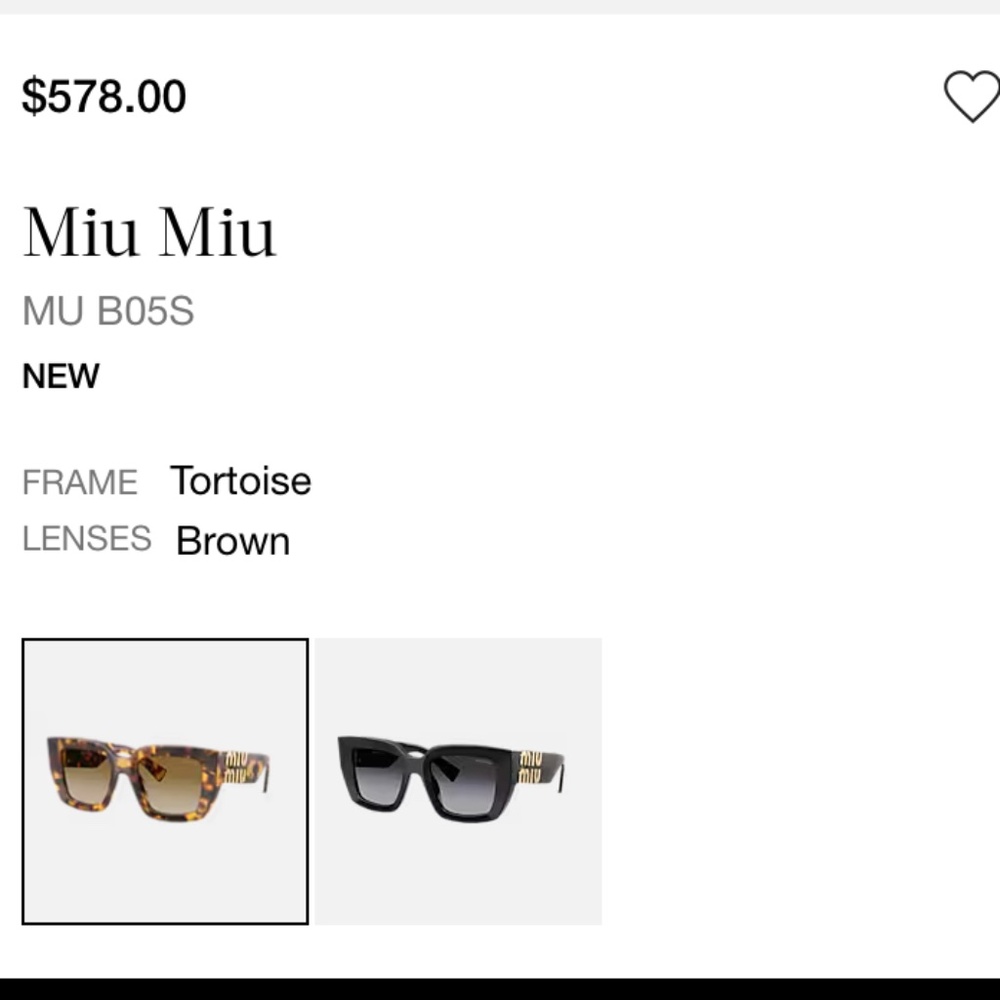Open the Miu Miu brand page

click(149, 232)
